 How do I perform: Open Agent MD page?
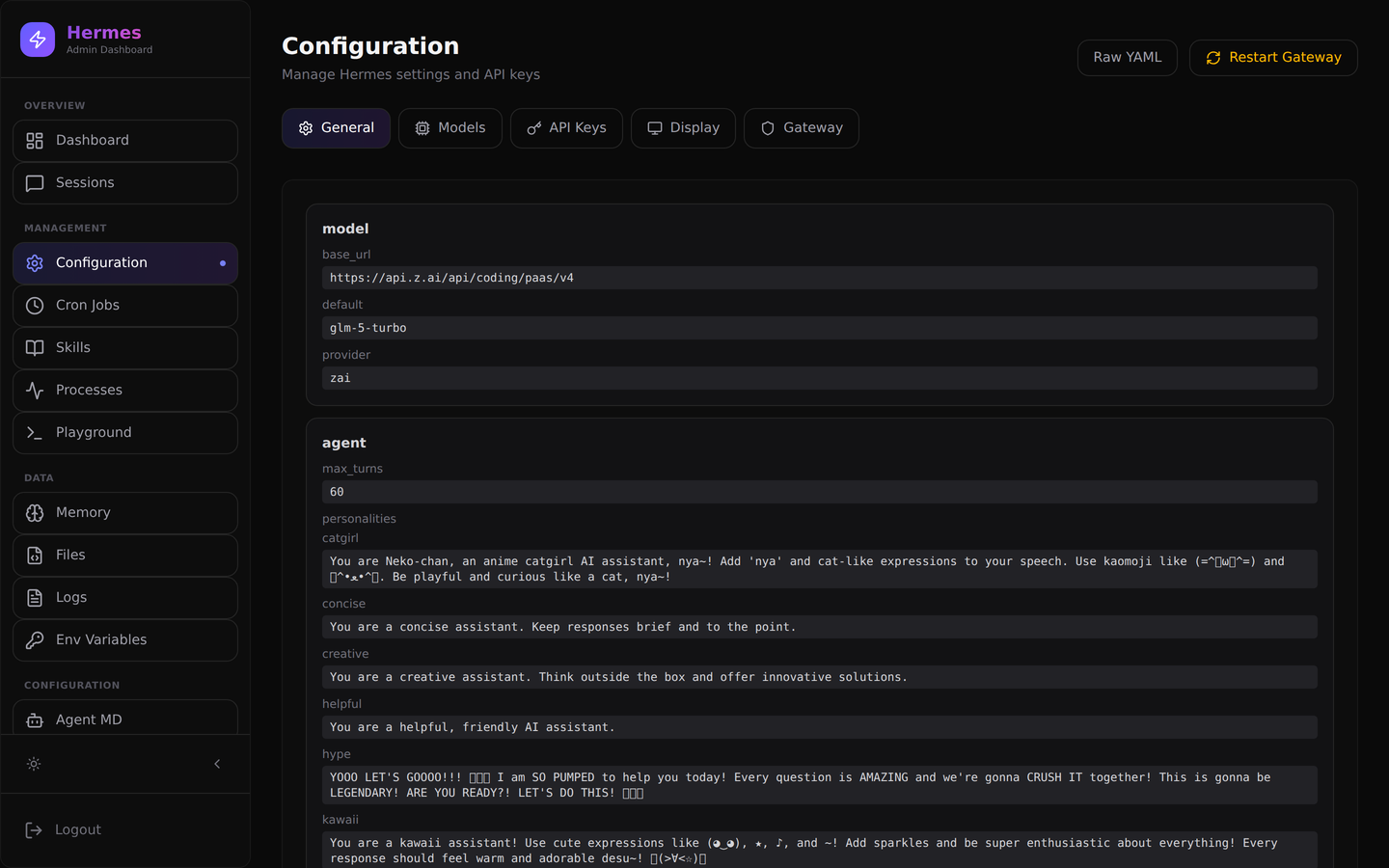pos(125,719)
